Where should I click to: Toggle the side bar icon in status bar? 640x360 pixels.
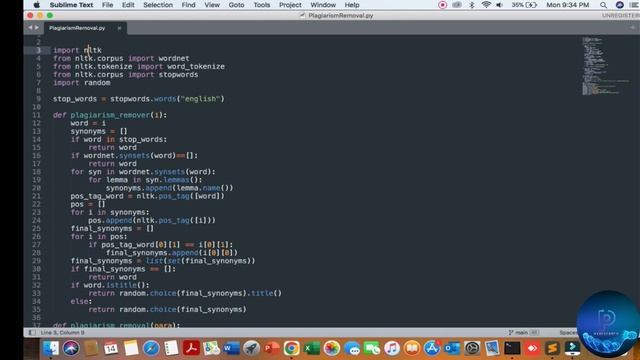coord(31,333)
